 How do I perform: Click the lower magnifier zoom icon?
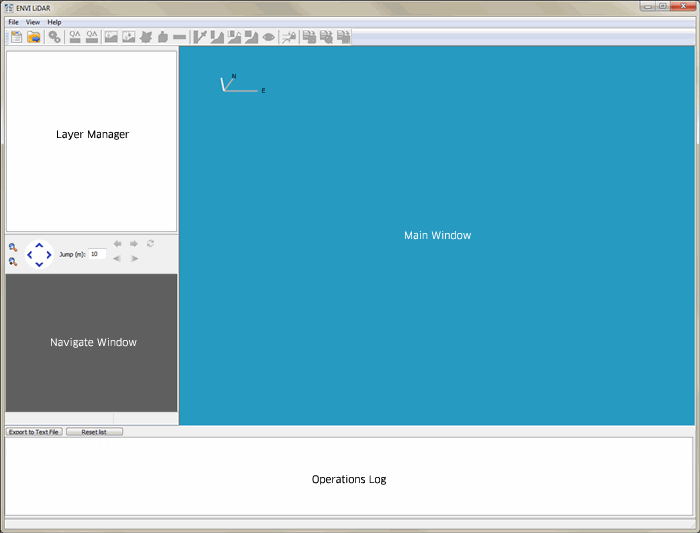pyautogui.click(x=13, y=262)
